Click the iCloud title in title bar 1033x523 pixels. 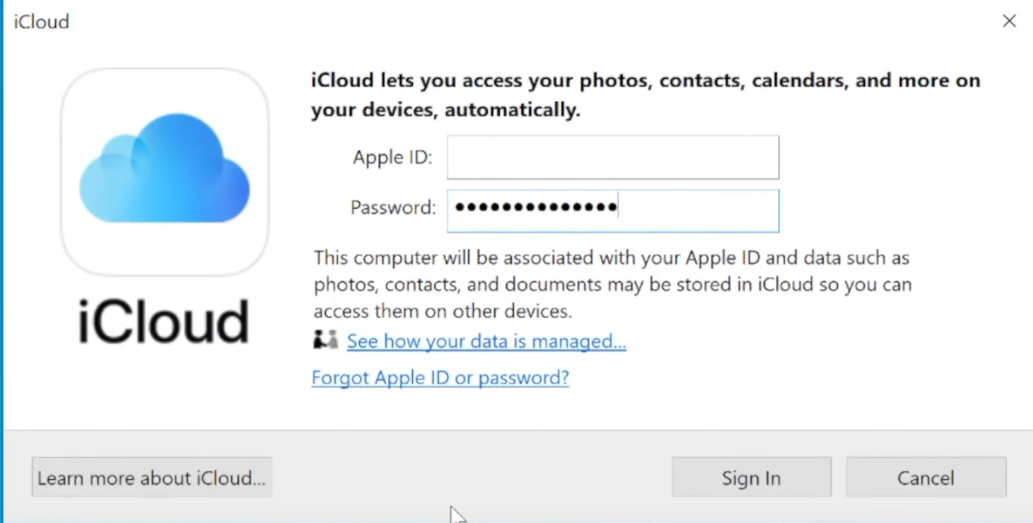coord(41,22)
